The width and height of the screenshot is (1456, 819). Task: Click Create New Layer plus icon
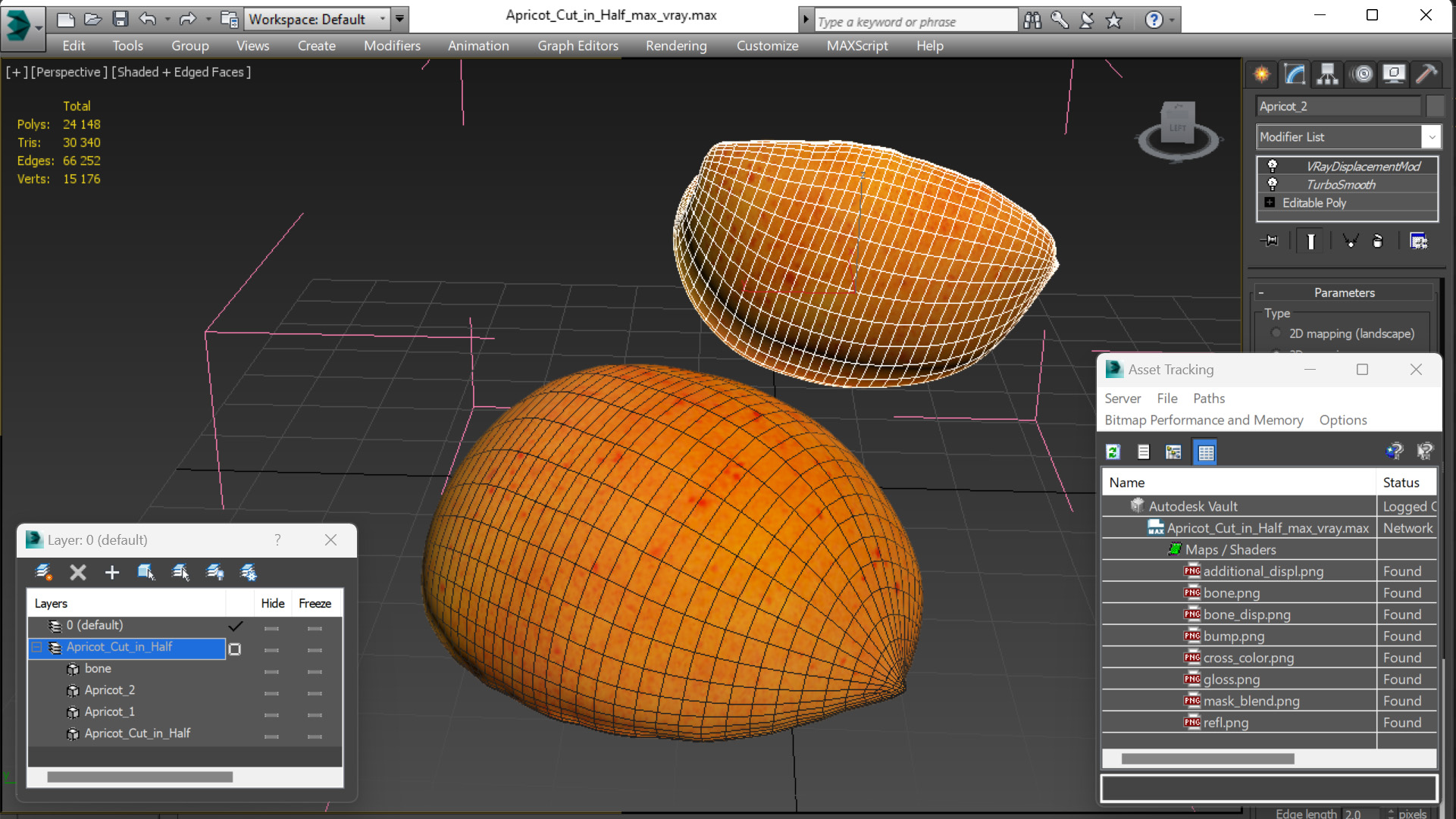click(x=111, y=573)
